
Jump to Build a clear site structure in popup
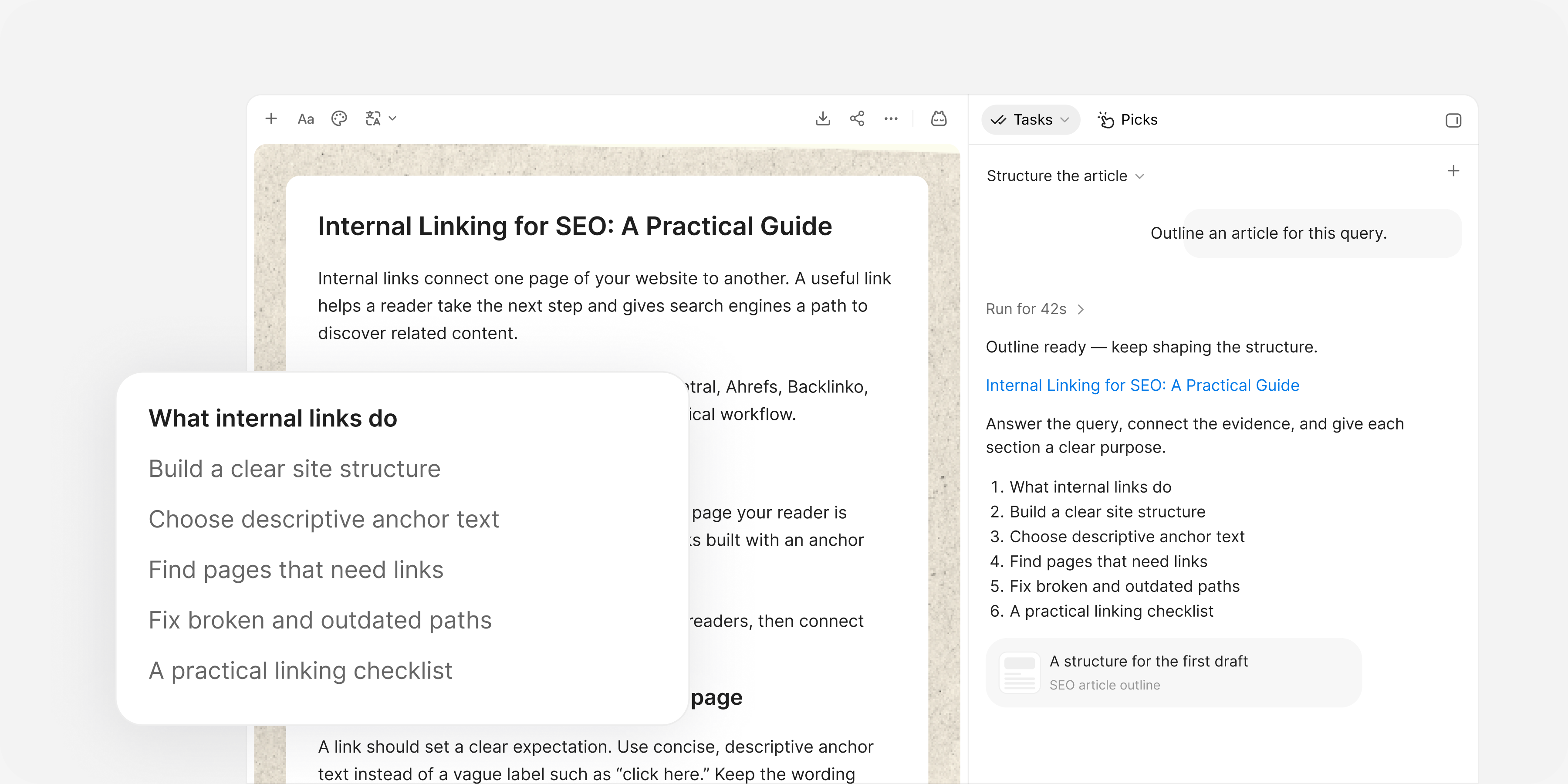(294, 469)
